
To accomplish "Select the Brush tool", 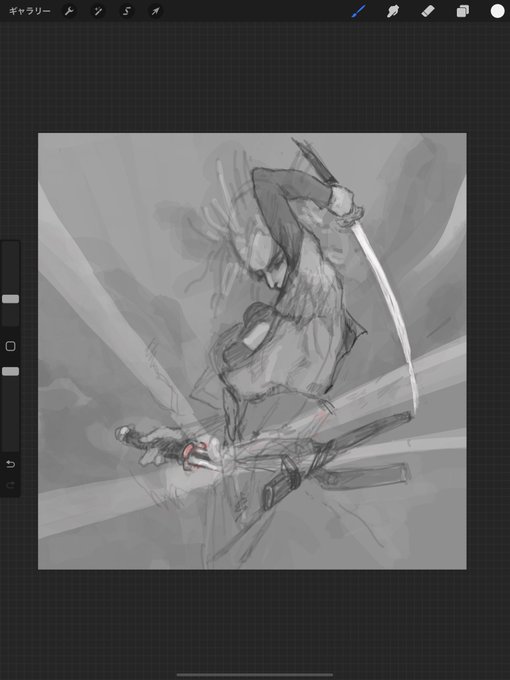I will point(358,11).
